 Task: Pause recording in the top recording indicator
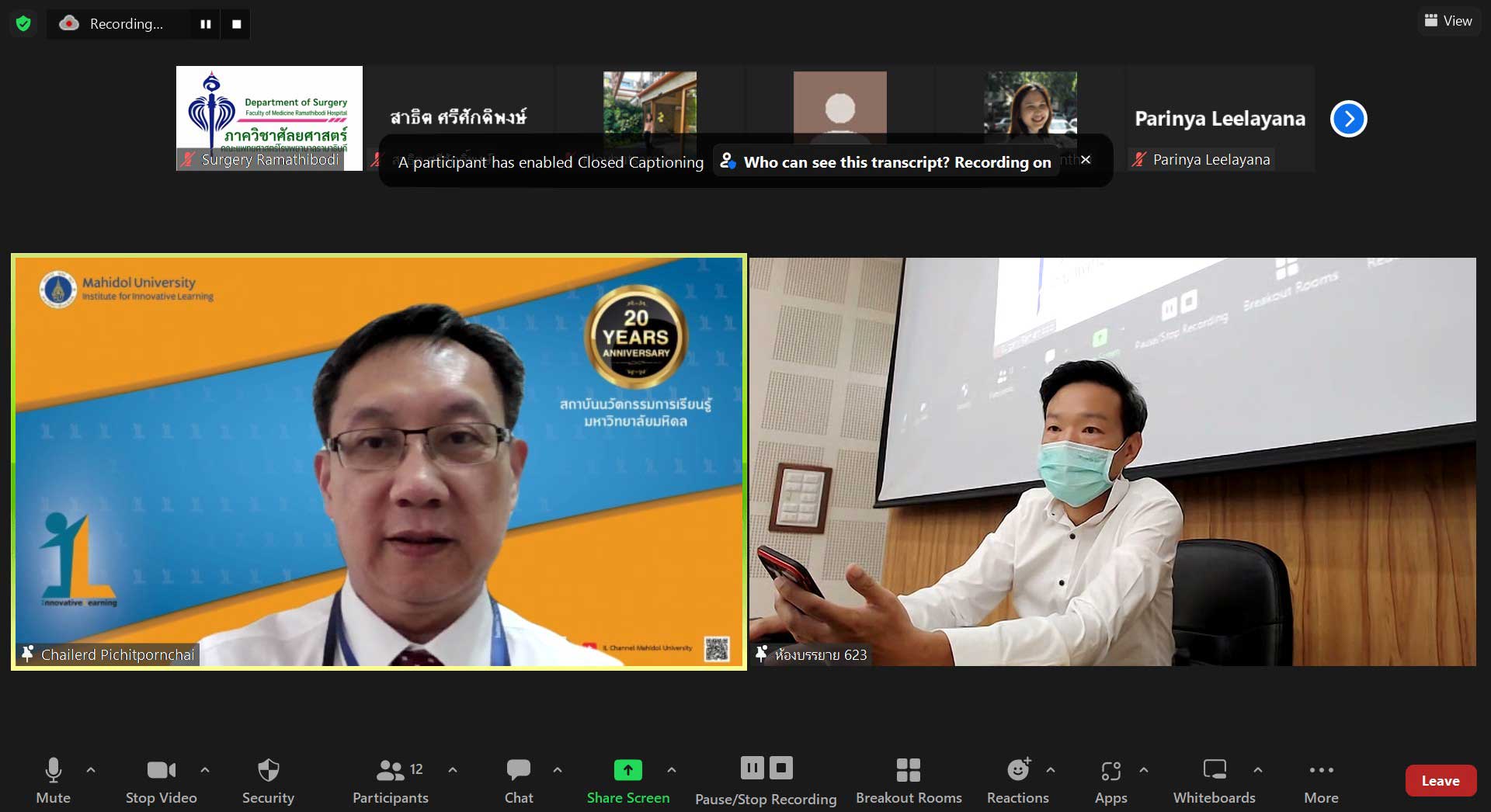point(206,24)
